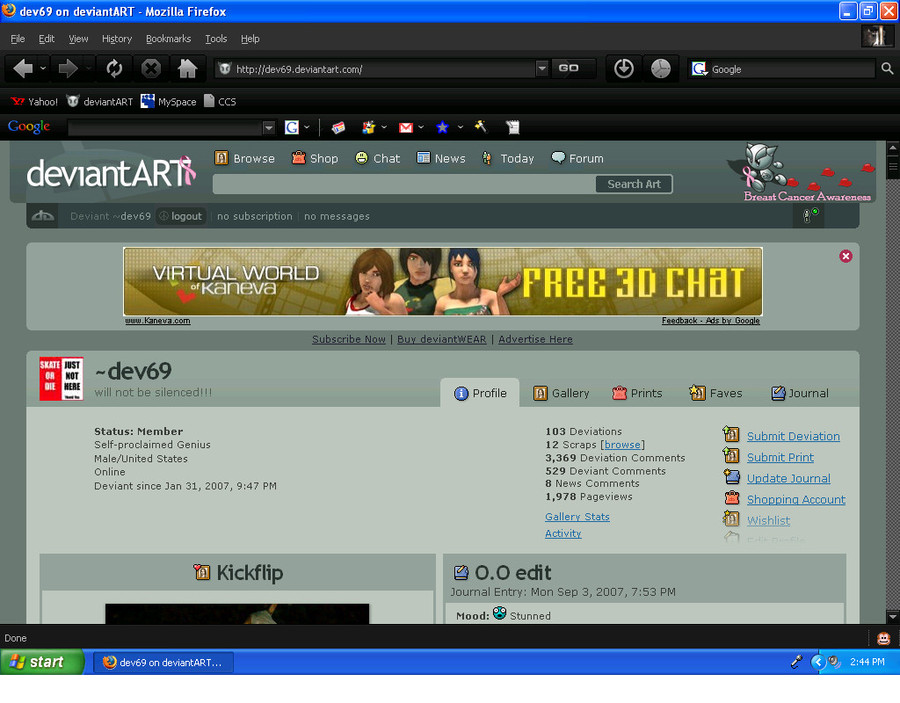The width and height of the screenshot is (900, 703).
Task: Click the Gmail icon in Google toolbar
Action: coord(406,127)
